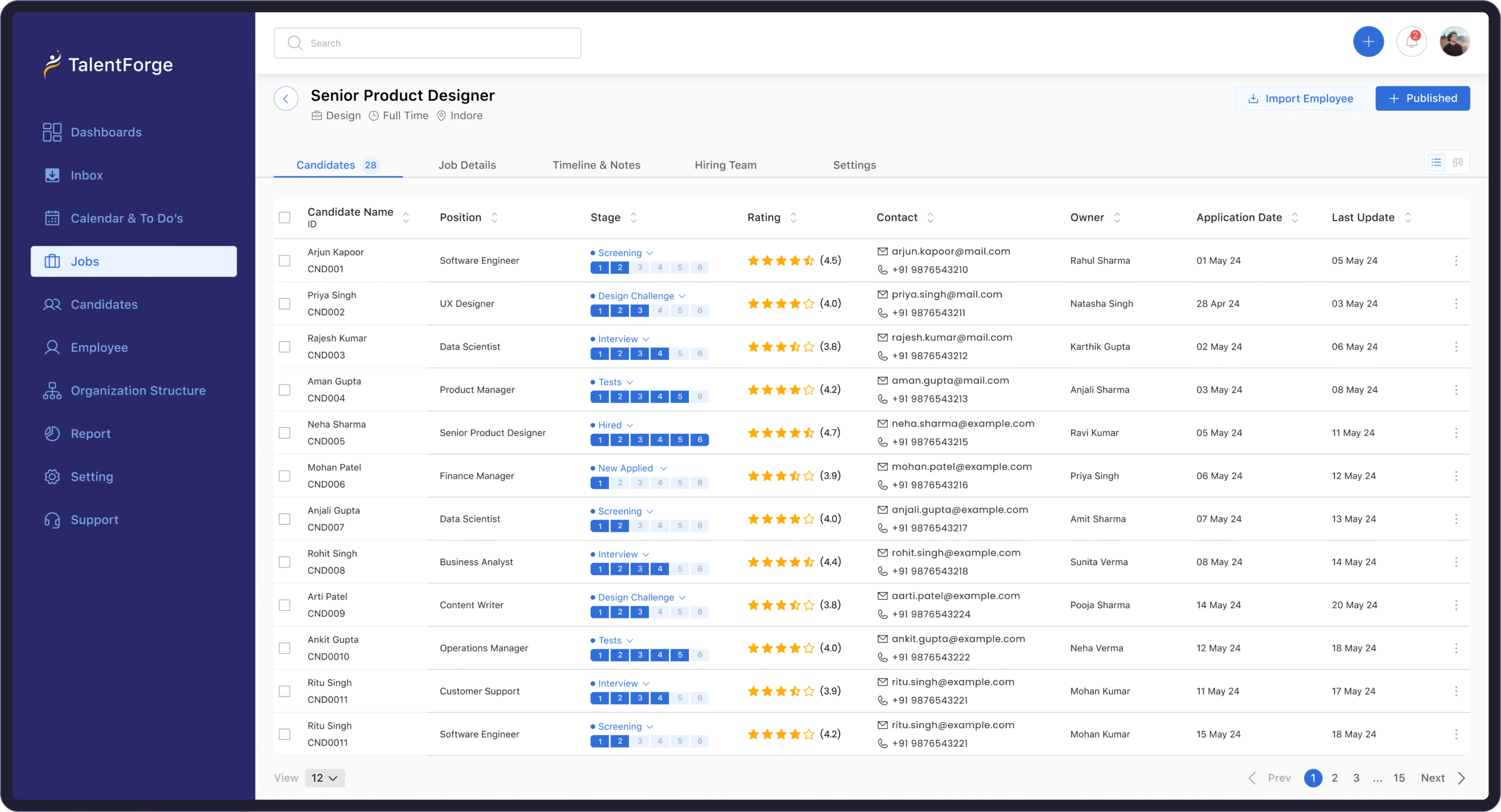Open row options for Arjun Kapoor
Image resolution: width=1501 pixels, height=812 pixels.
[x=1456, y=261]
